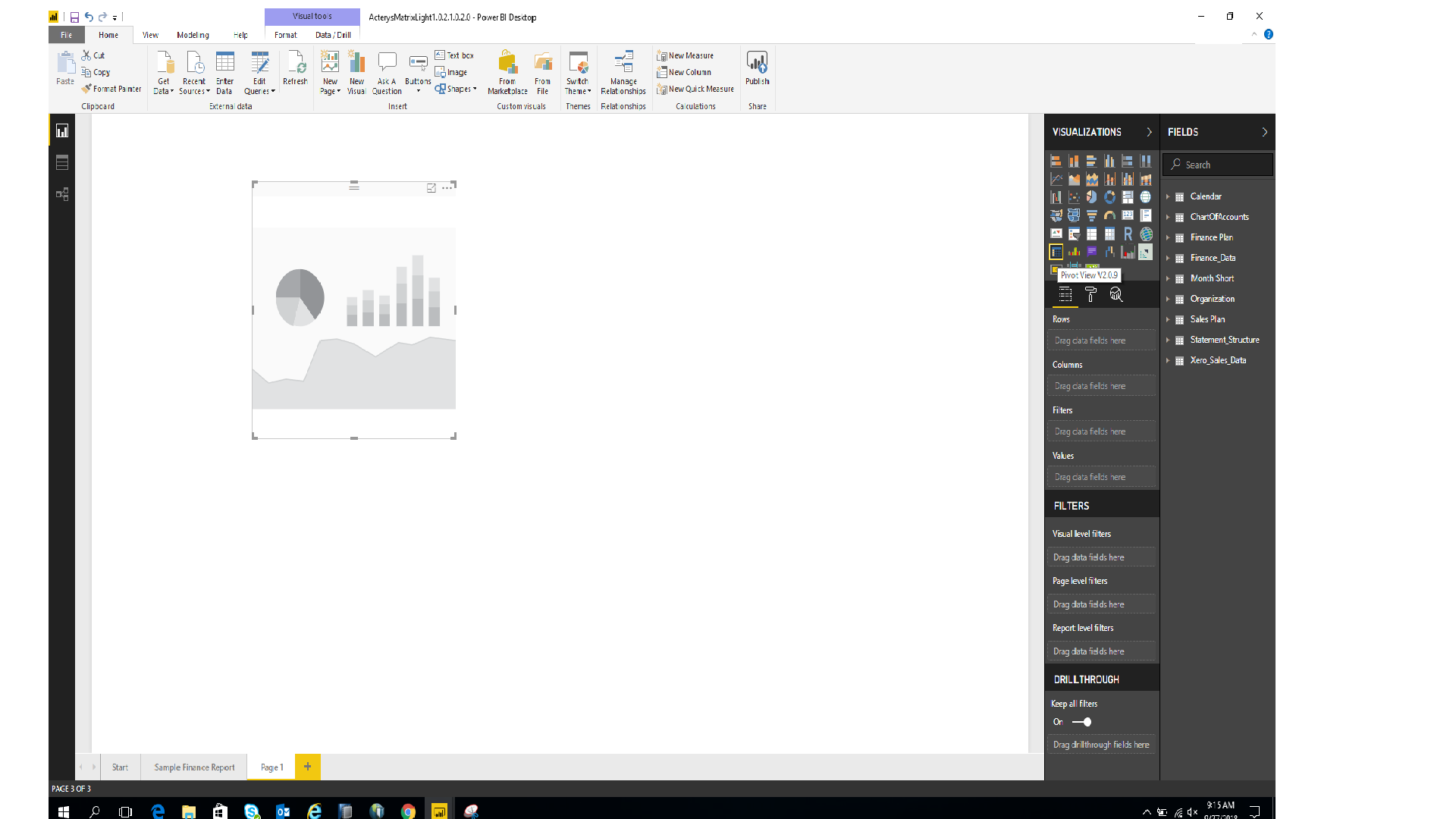This screenshot has width=1456, height=819.
Task: Select the stacked bar chart visualization
Action: point(1056,161)
